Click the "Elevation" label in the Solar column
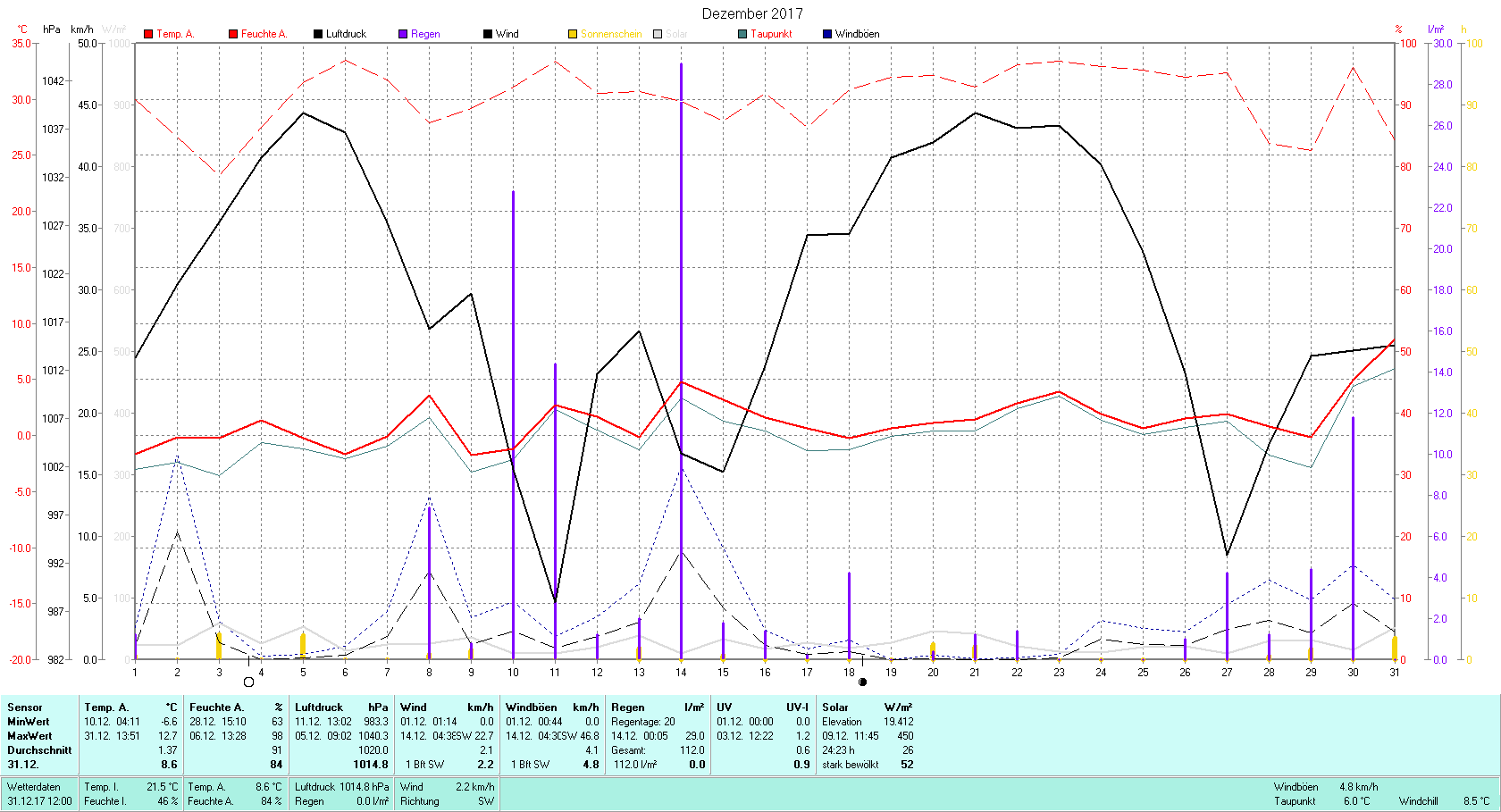The width and height of the screenshot is (1501, 812). coord(842,722)
